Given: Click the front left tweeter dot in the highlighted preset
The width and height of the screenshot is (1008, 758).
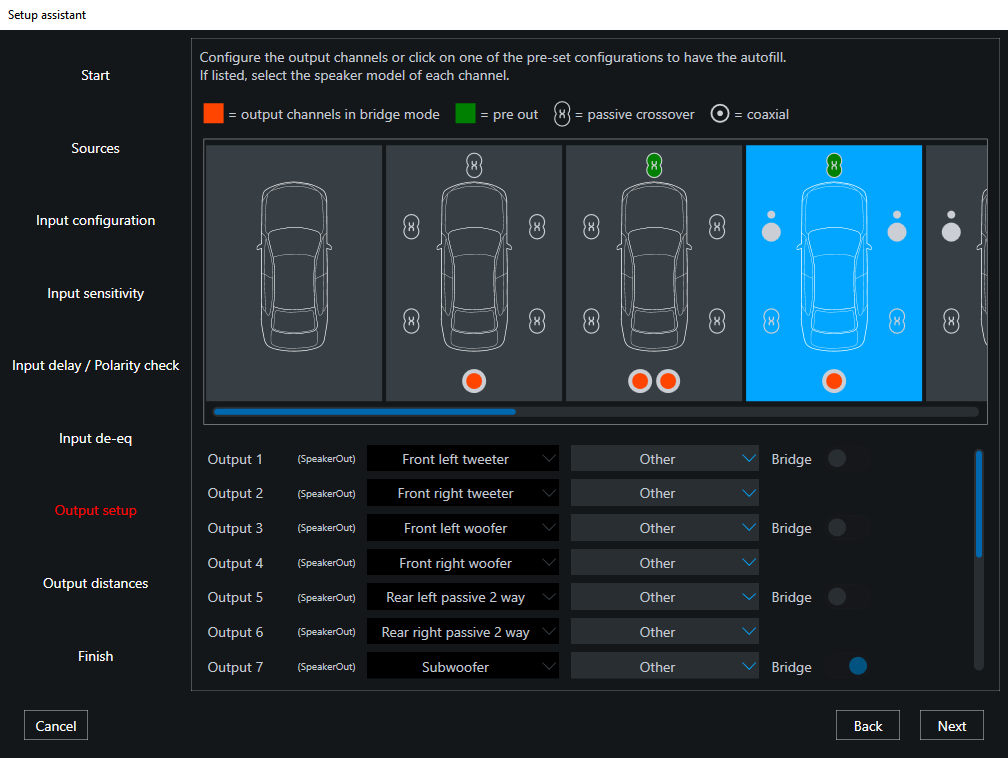Looking at the screenshot, I should (771, 214).
